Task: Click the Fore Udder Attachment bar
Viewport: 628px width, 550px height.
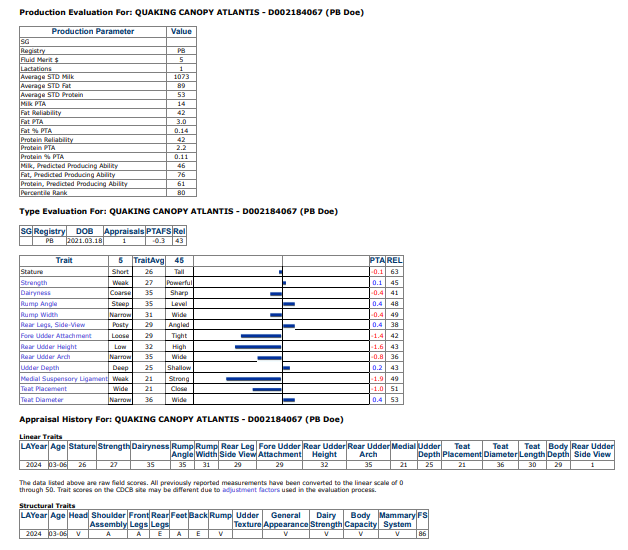Action: [261, 336]
